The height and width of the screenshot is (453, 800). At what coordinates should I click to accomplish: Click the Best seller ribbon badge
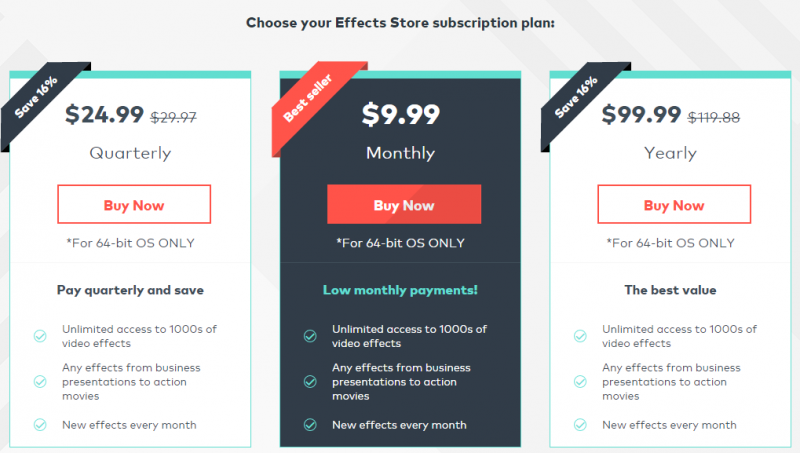point(308,98)
